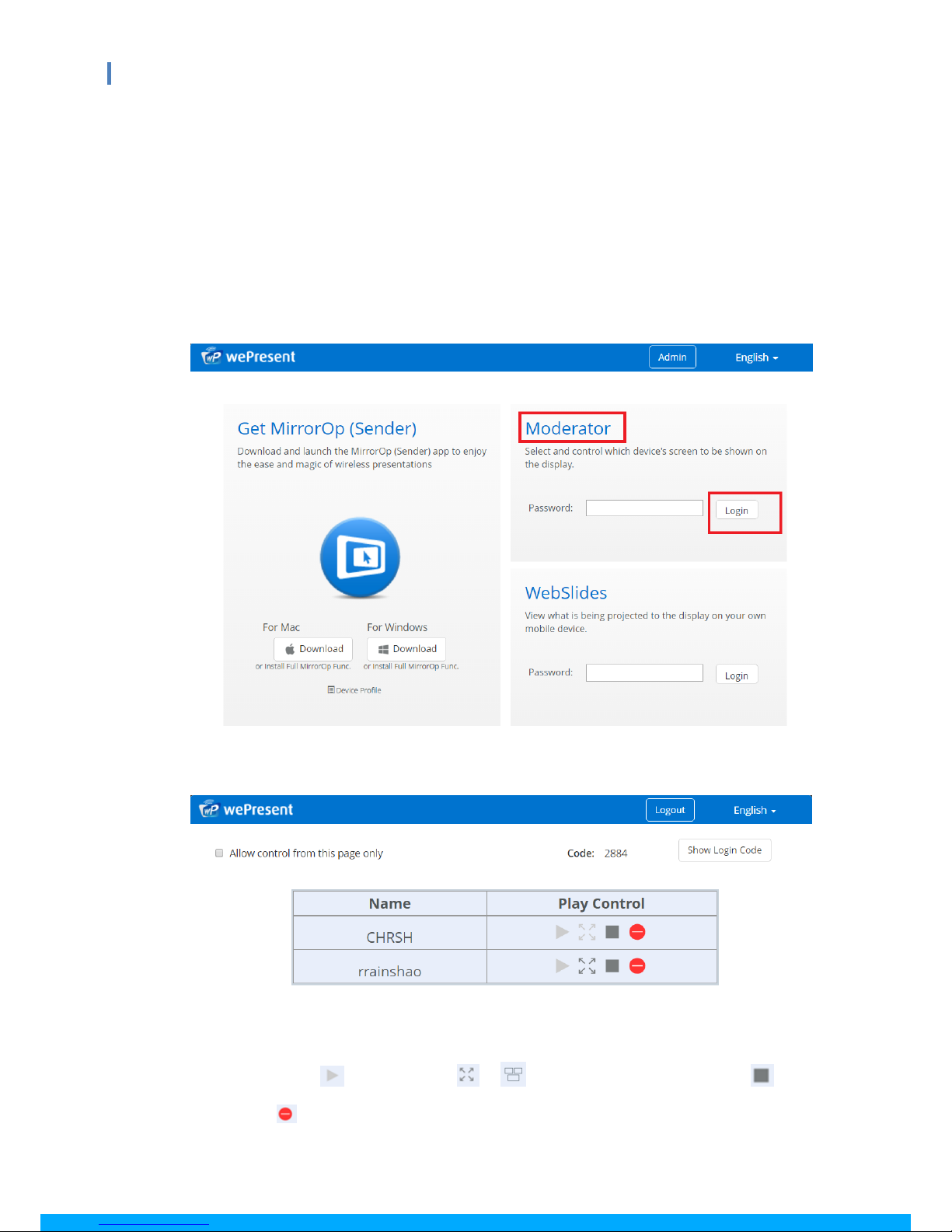
Task: Click the wePresent logo beside the Logout button
Action: click(246, 809)
